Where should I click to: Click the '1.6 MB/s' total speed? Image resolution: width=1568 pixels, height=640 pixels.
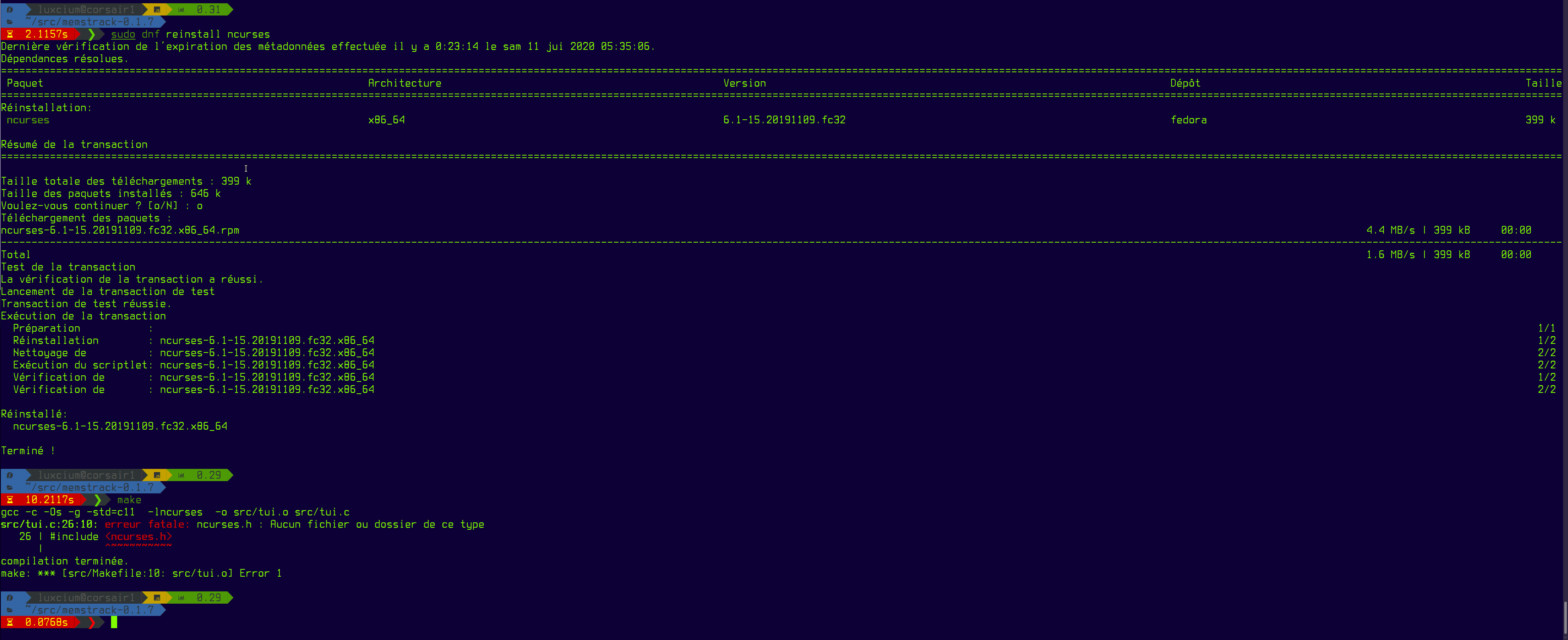tap(1391, 254)
